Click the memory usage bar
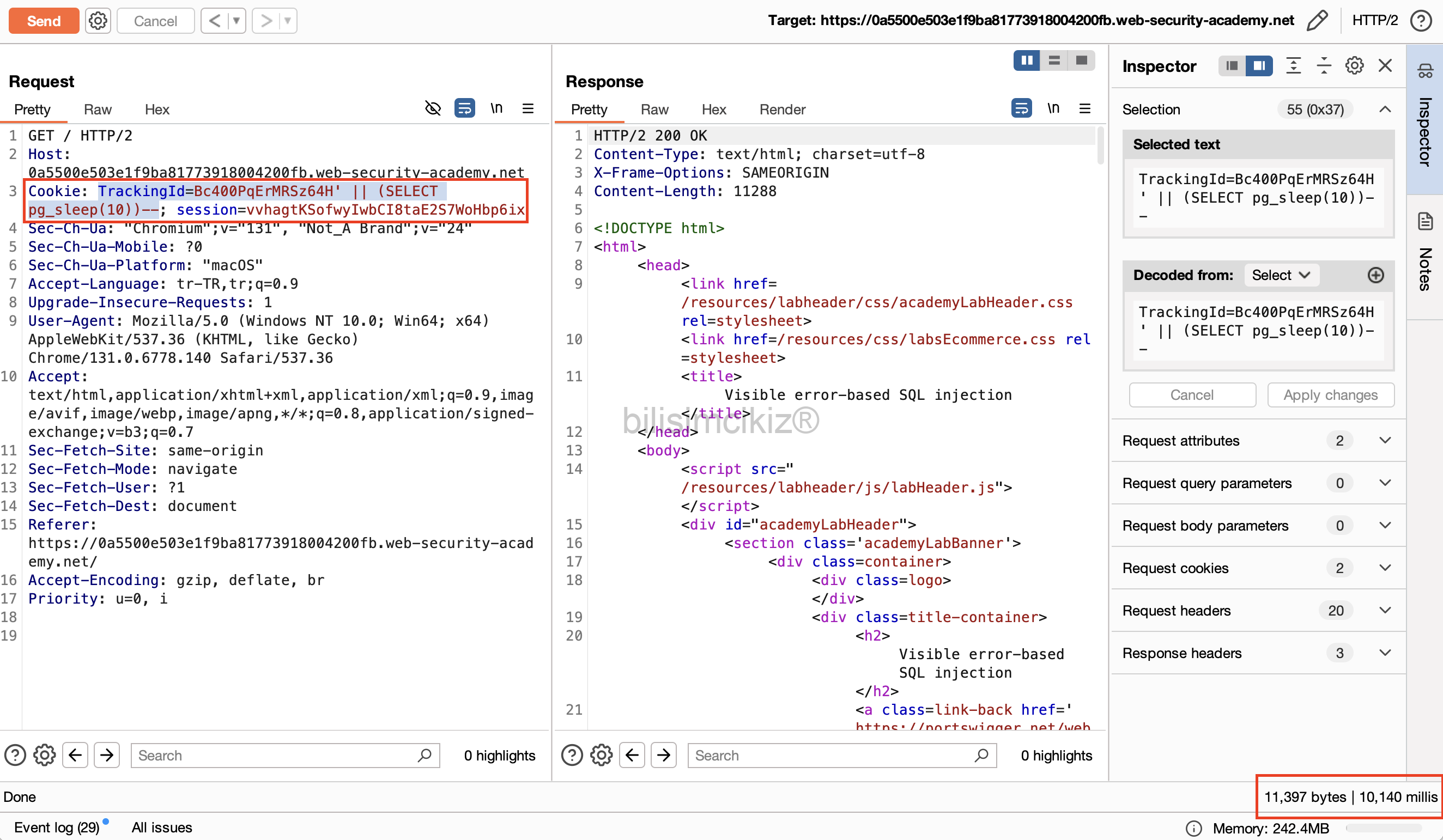This screenshot has width=1443, height=840. coord(1383,828)
